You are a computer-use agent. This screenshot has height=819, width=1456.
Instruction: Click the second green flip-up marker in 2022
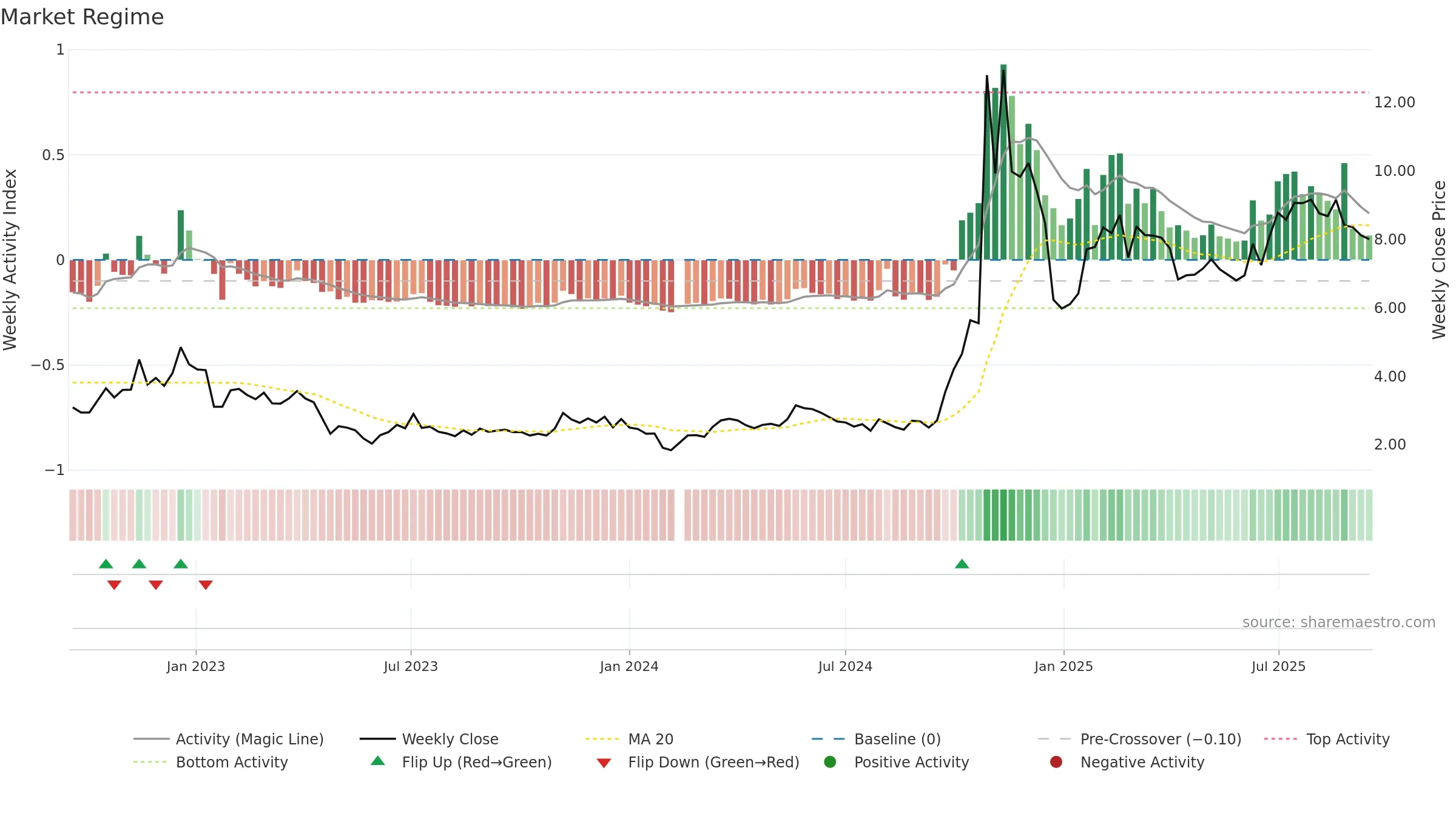click(x=139, y=564)
